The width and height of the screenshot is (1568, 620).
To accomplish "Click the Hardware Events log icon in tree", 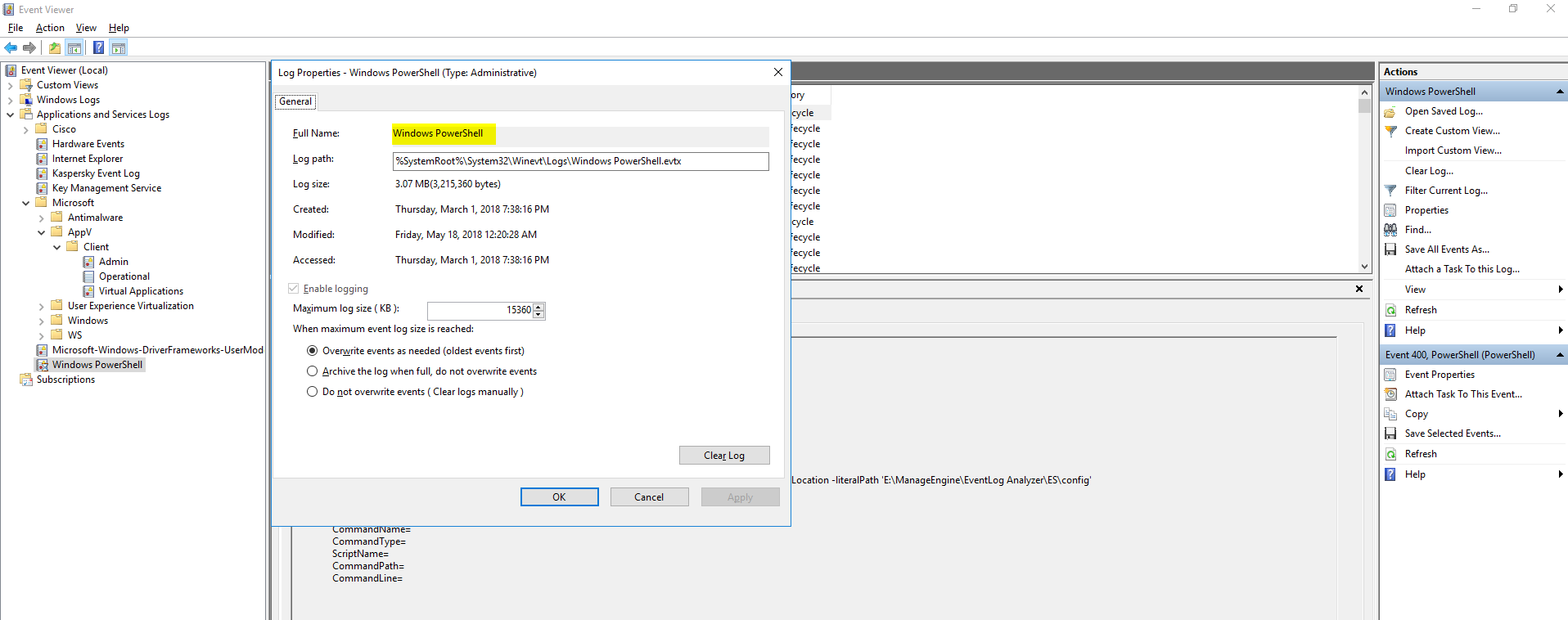I will pyautogui.click(x=42, y=144).
